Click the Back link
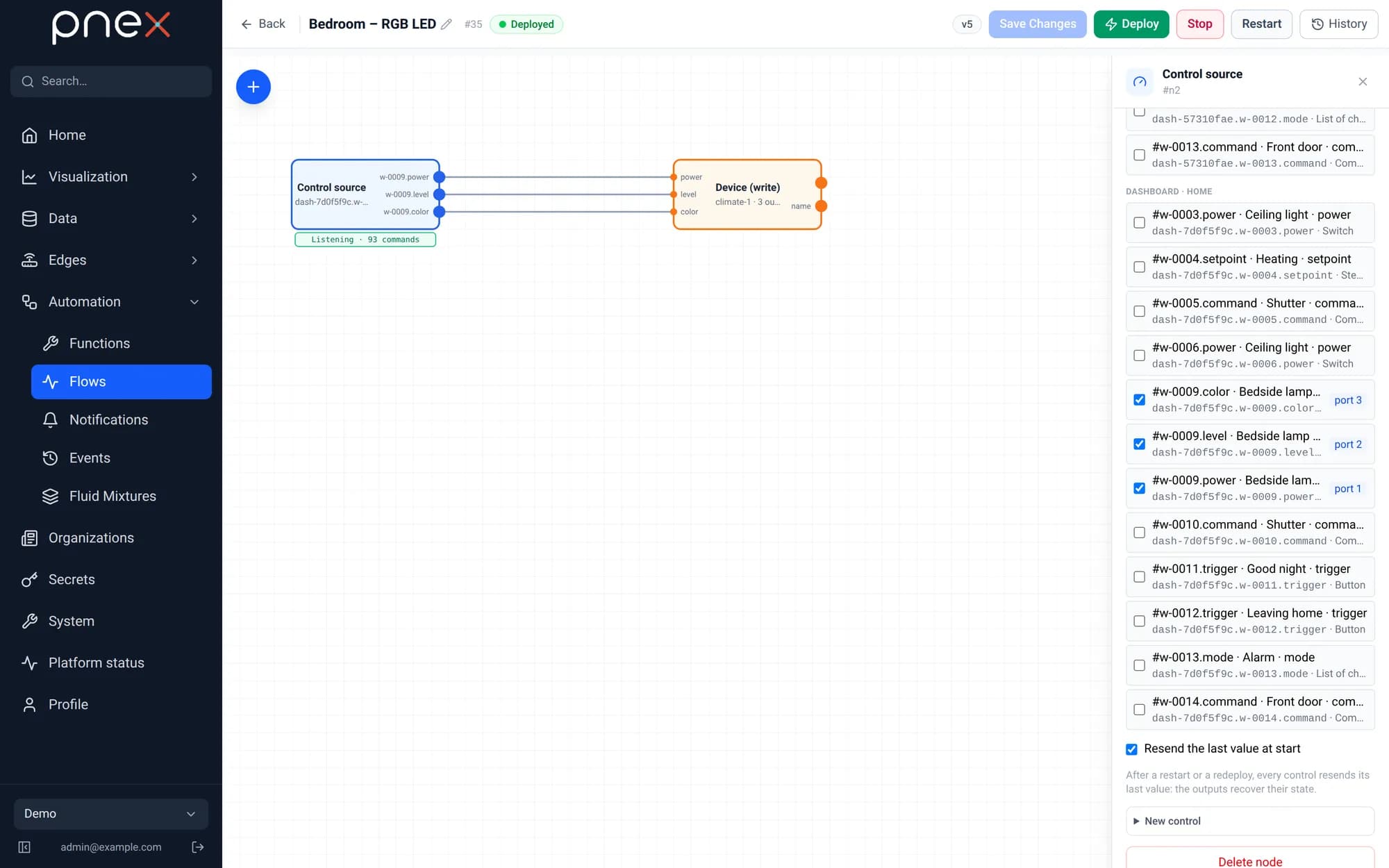The image size is (1389, 868). pos(263,24)
